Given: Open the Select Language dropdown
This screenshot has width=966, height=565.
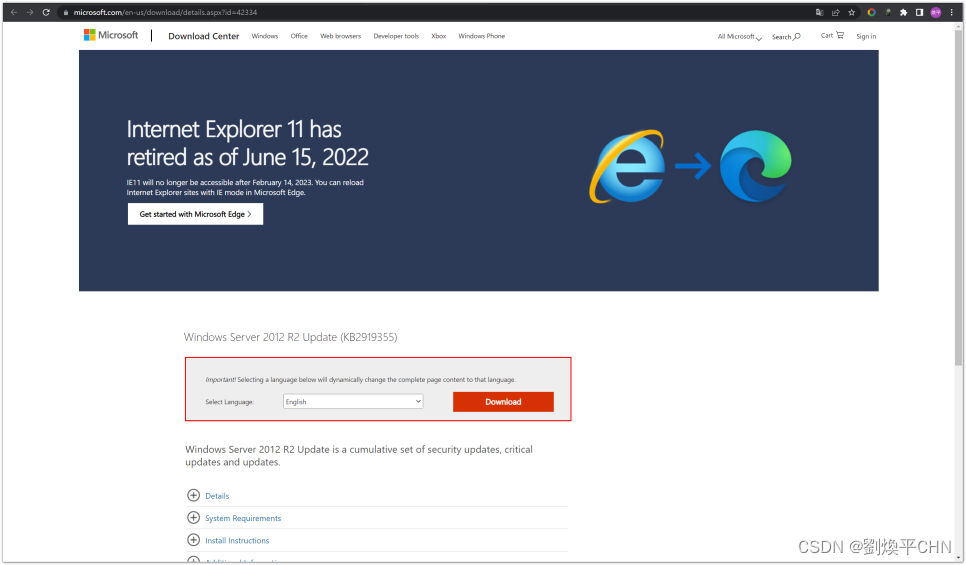Looking at the screenshot, I should 353,401.
